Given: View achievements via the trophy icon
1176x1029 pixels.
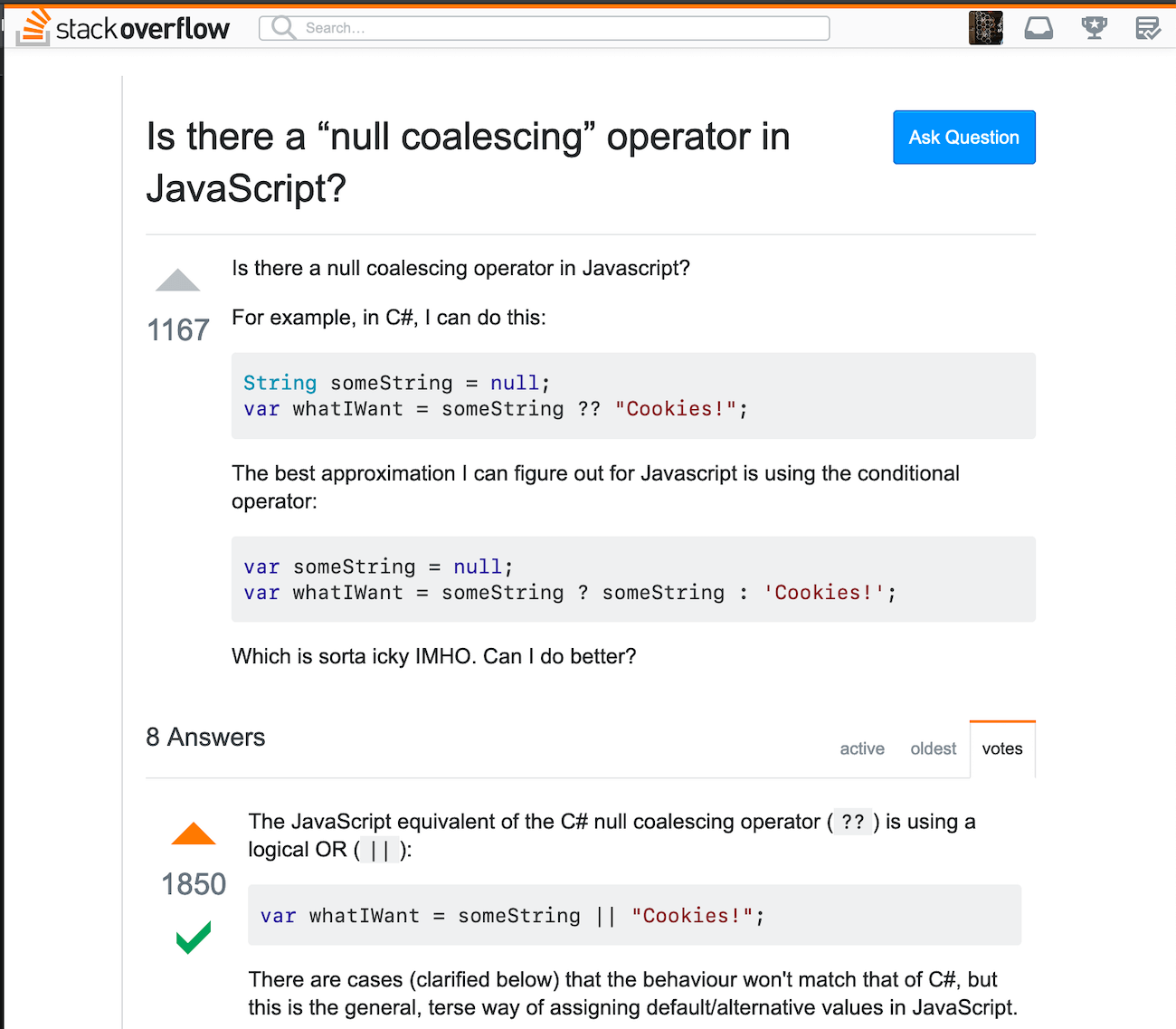Looking at the screenshot, I should click(1094, 27).
